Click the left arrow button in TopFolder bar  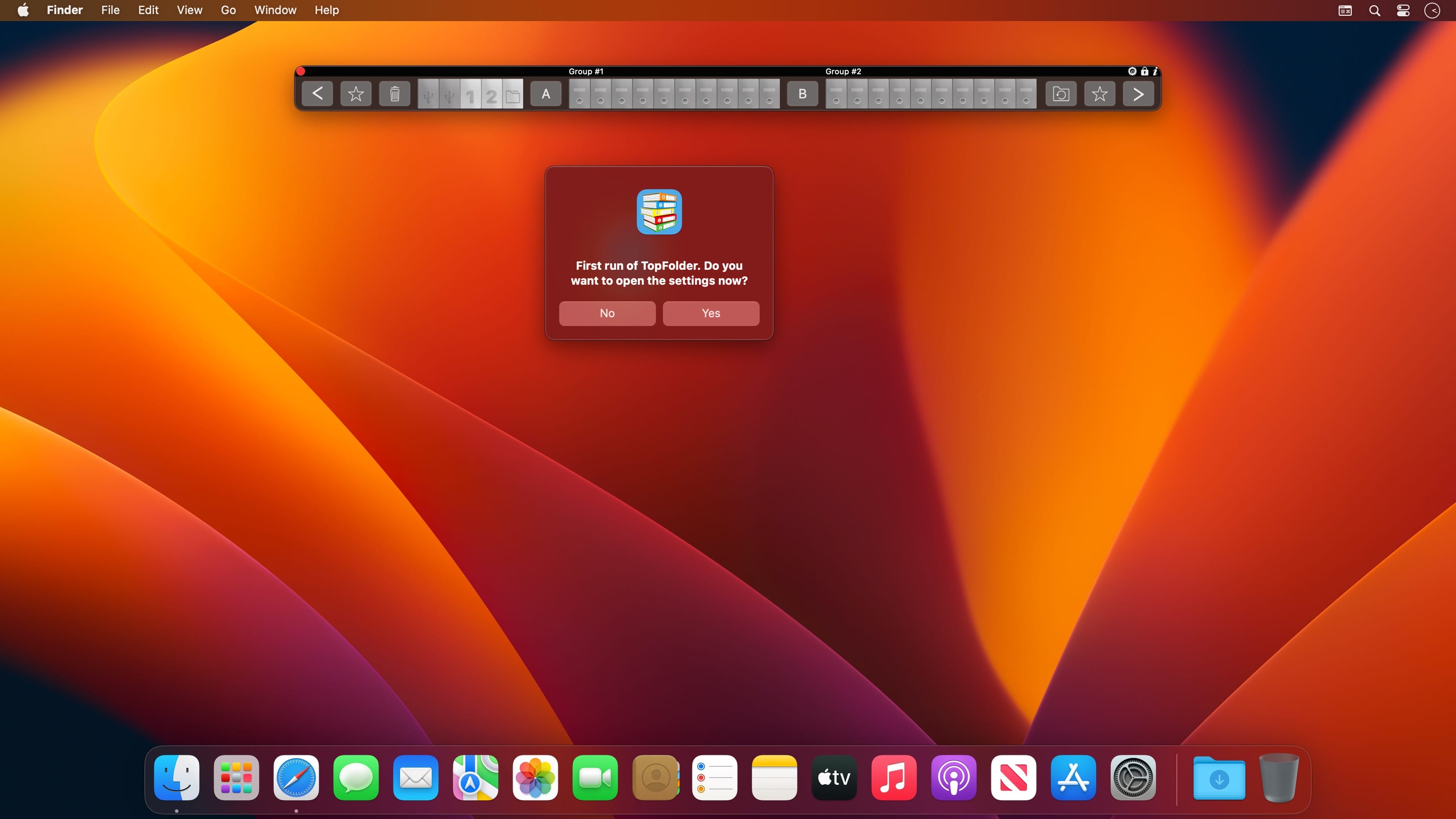pos(317,94)
